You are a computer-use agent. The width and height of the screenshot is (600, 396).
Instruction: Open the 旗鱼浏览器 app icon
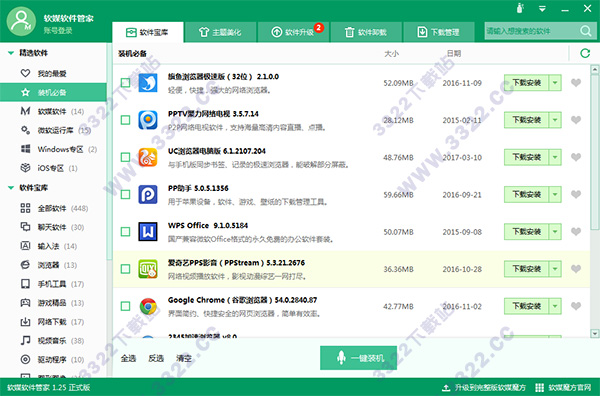tap(148, 83)
